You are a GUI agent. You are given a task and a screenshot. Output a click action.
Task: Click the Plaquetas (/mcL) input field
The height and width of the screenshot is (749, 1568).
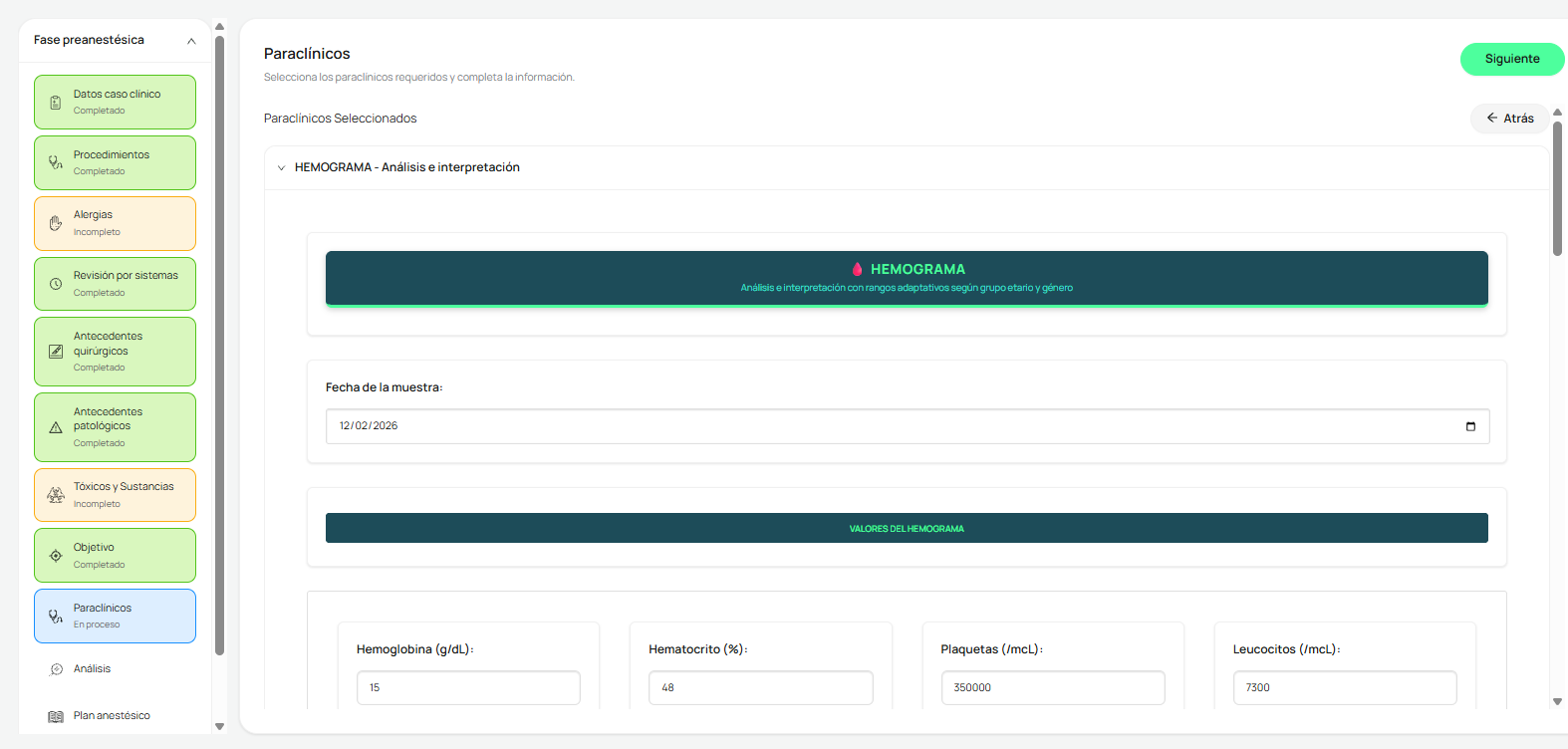[x=1053, y=687]
